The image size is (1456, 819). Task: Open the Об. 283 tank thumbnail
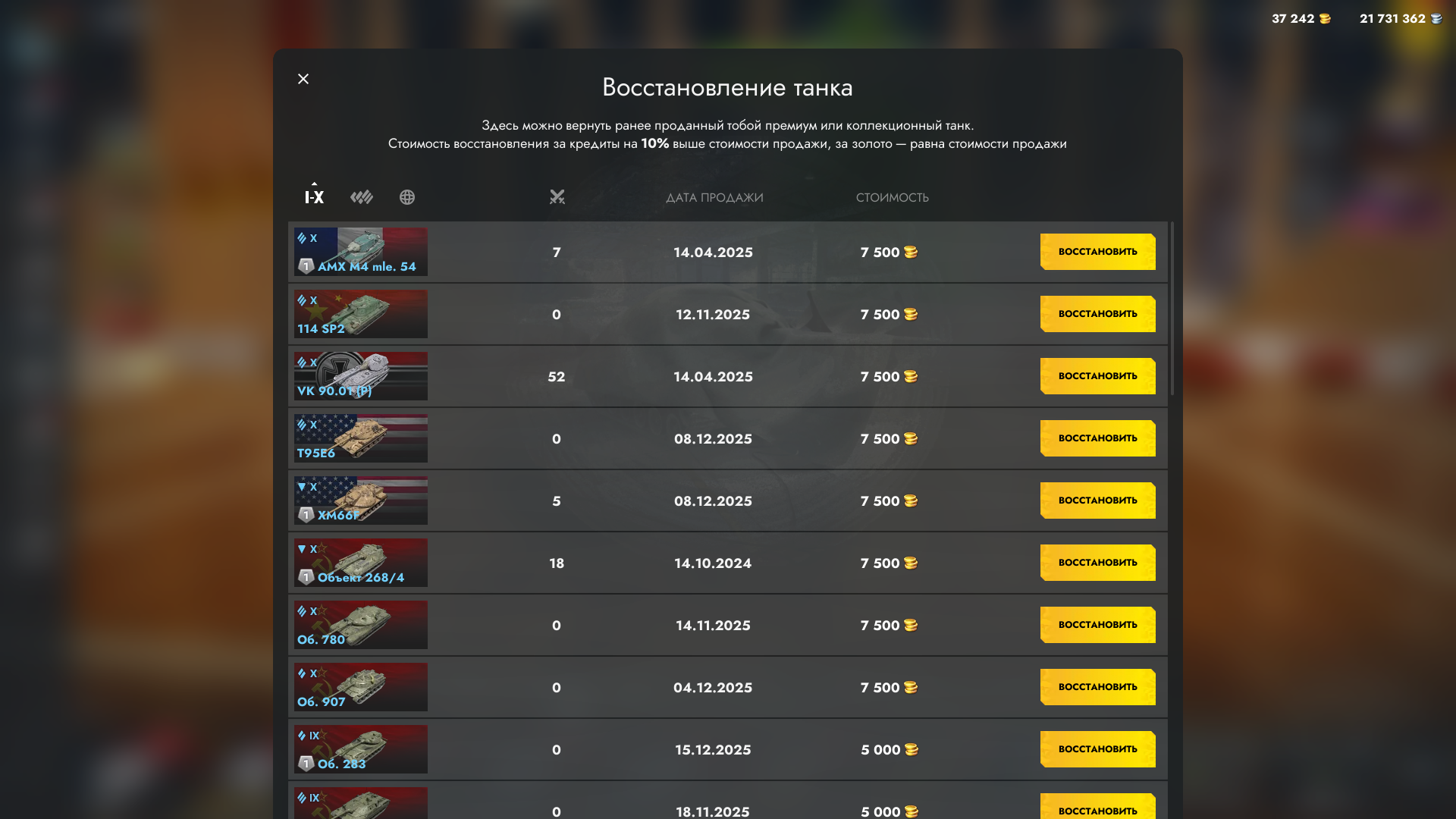(x=361, y=749)
